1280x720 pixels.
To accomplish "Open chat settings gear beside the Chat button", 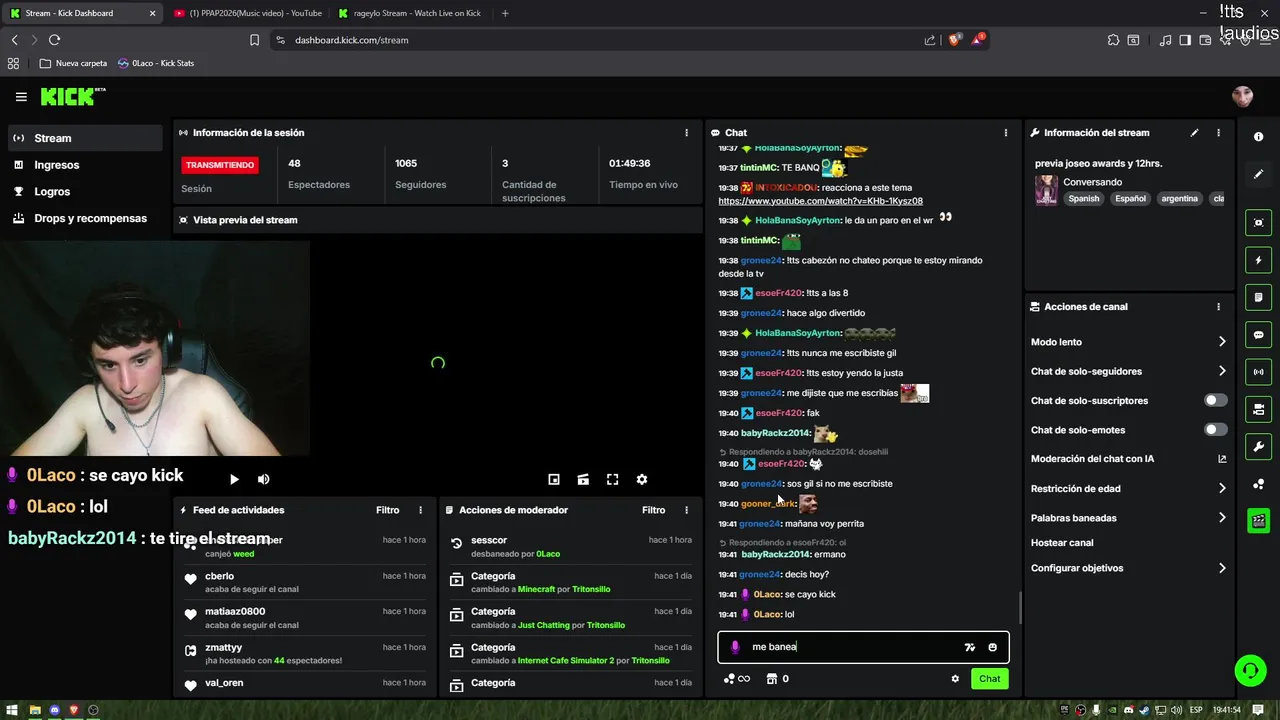I will click(955, 679).
